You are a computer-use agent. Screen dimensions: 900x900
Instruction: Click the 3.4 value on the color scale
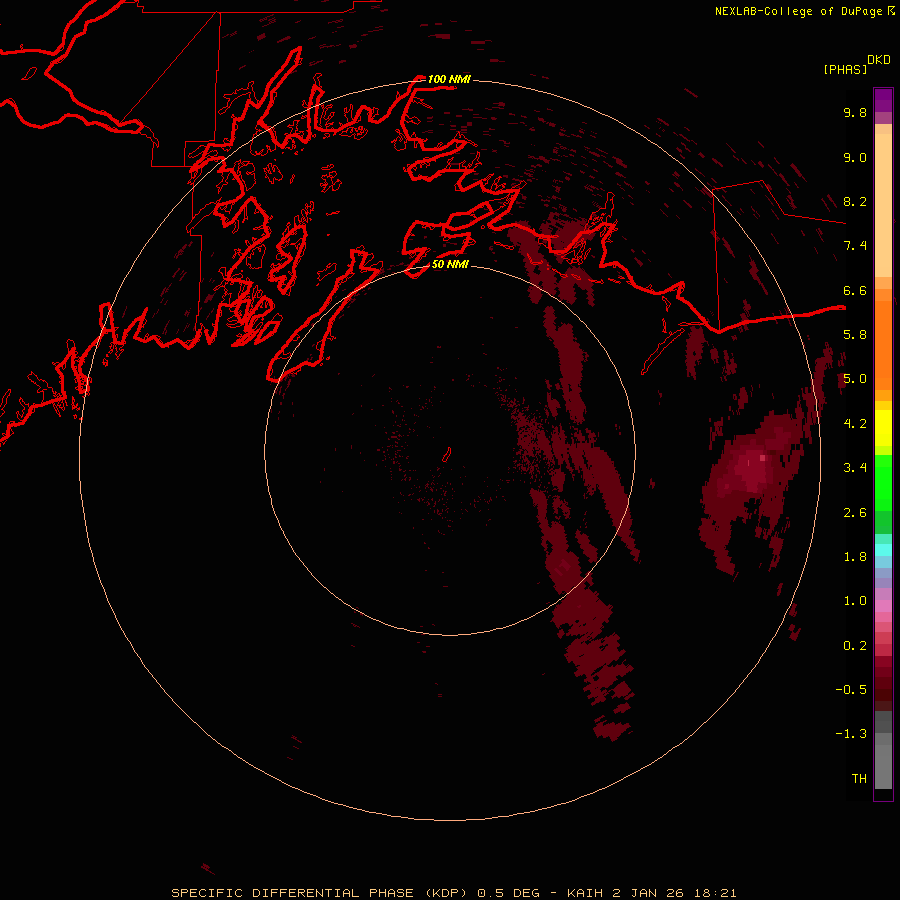click(855, 468)
